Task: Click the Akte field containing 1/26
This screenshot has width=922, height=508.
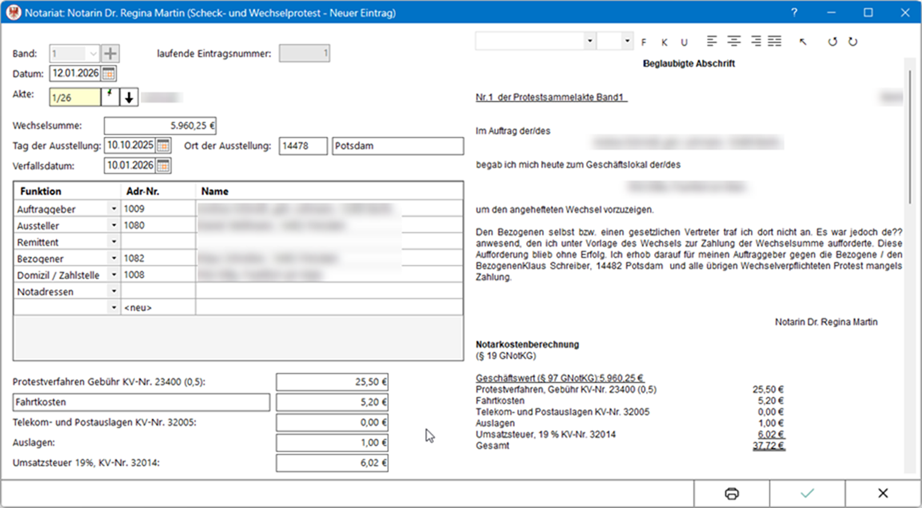Action: (75, 98)
